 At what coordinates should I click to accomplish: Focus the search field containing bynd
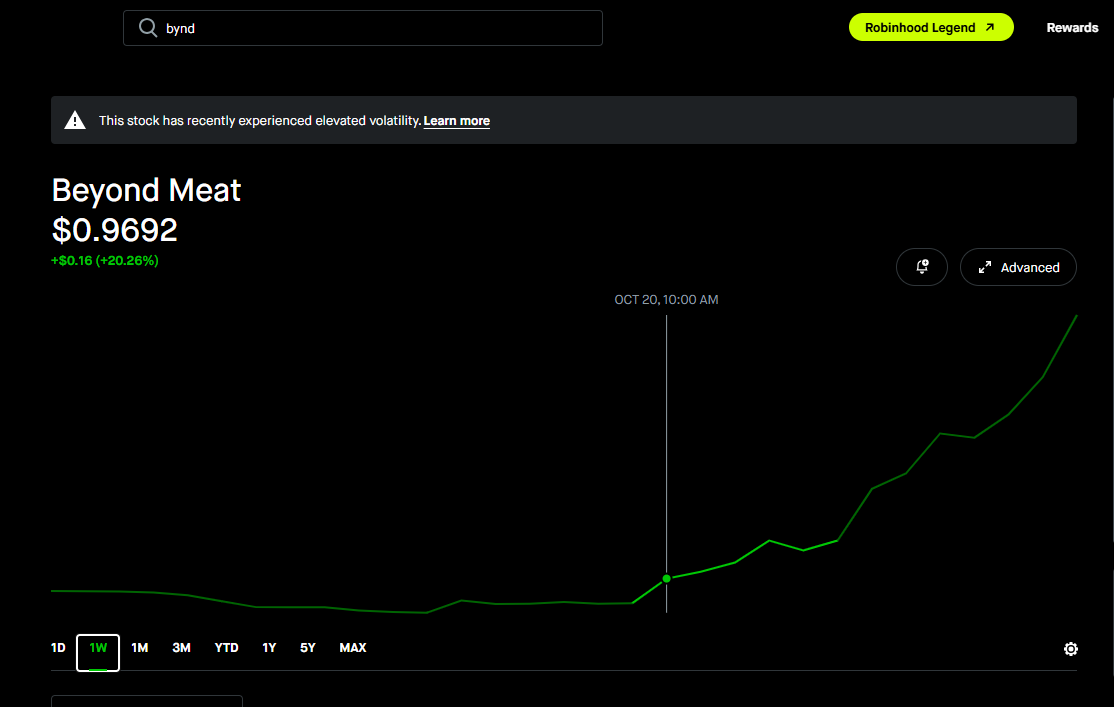tap(363, 28)
